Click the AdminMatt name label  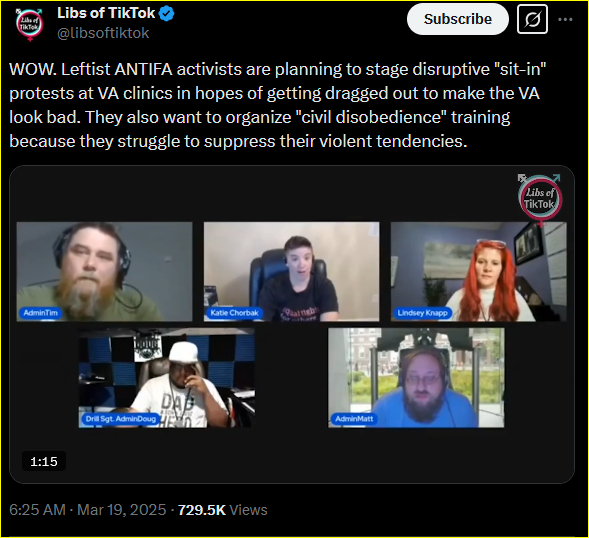pyautogui.click(x=354, y=419)
